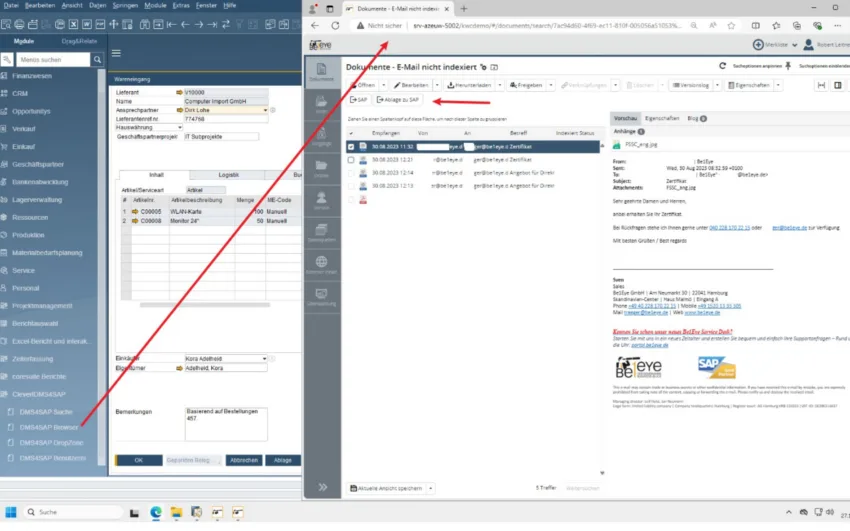
Task: Click the Windows Start button
Action: [11, 512]
